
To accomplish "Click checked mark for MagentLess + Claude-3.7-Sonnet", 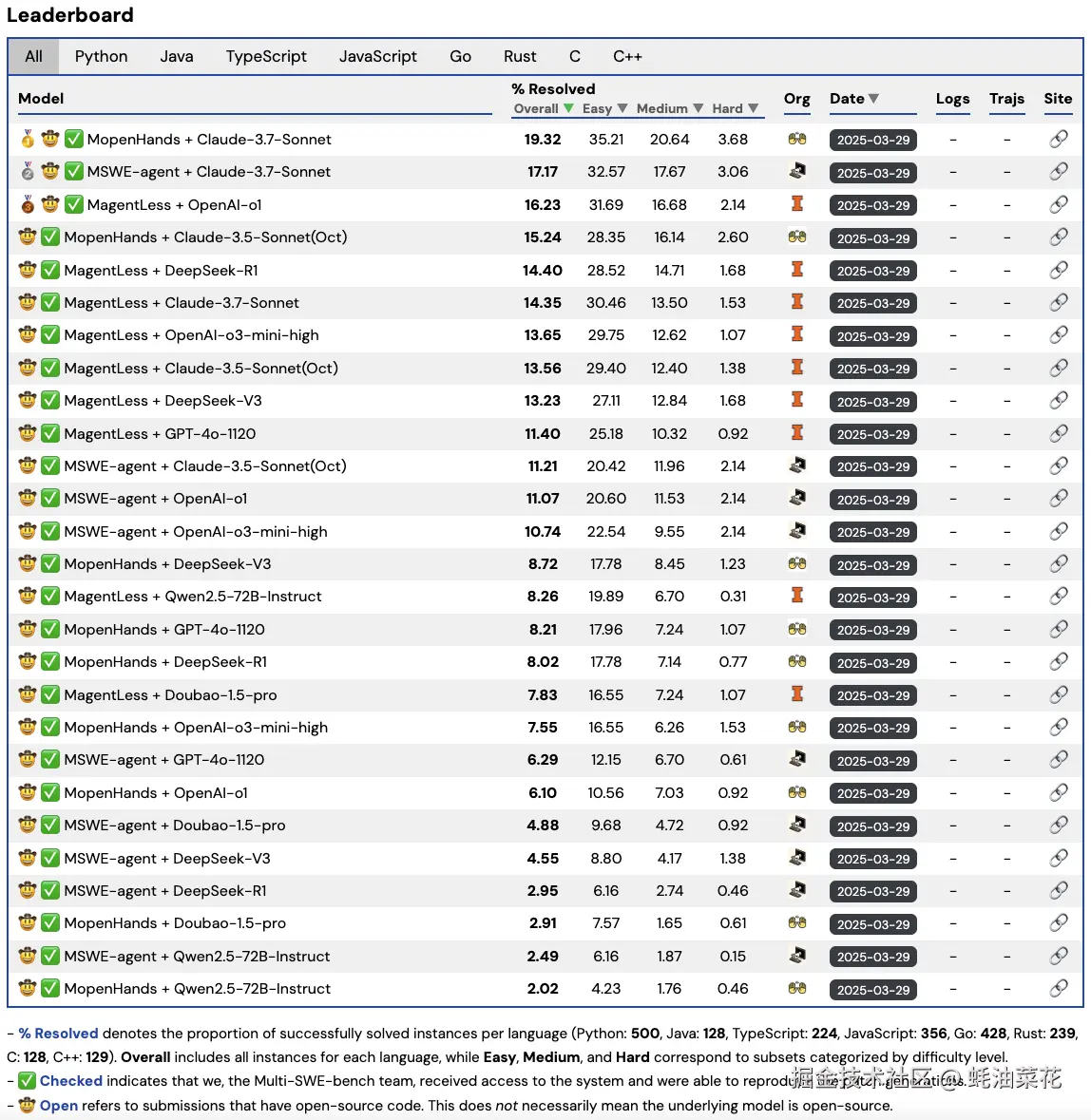I will click(x=50, y=302).
